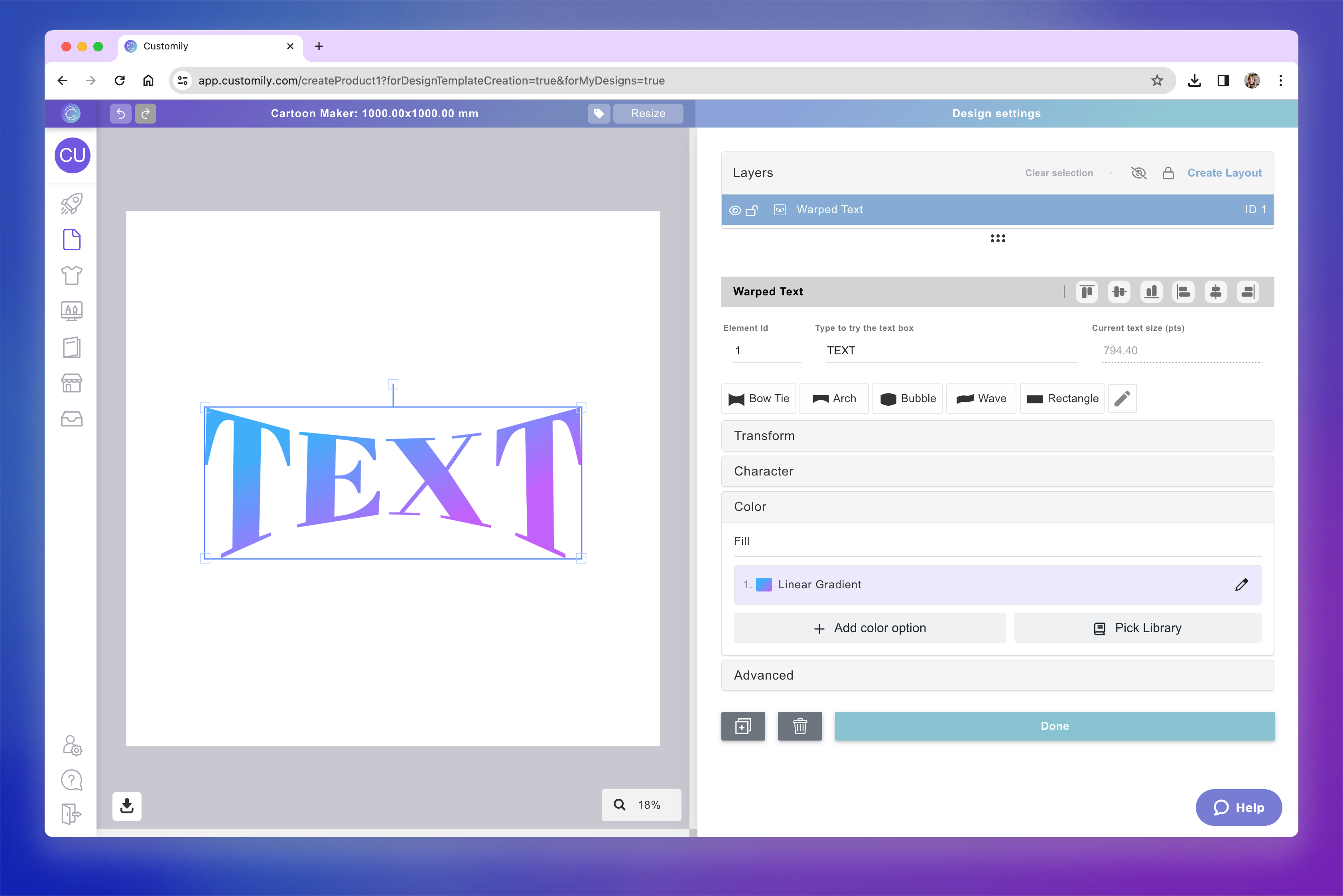Screen dimensions: 1343x896
Task: Delete the element using the trash icon
Action: pyautogui.click(x=800, y=726)
